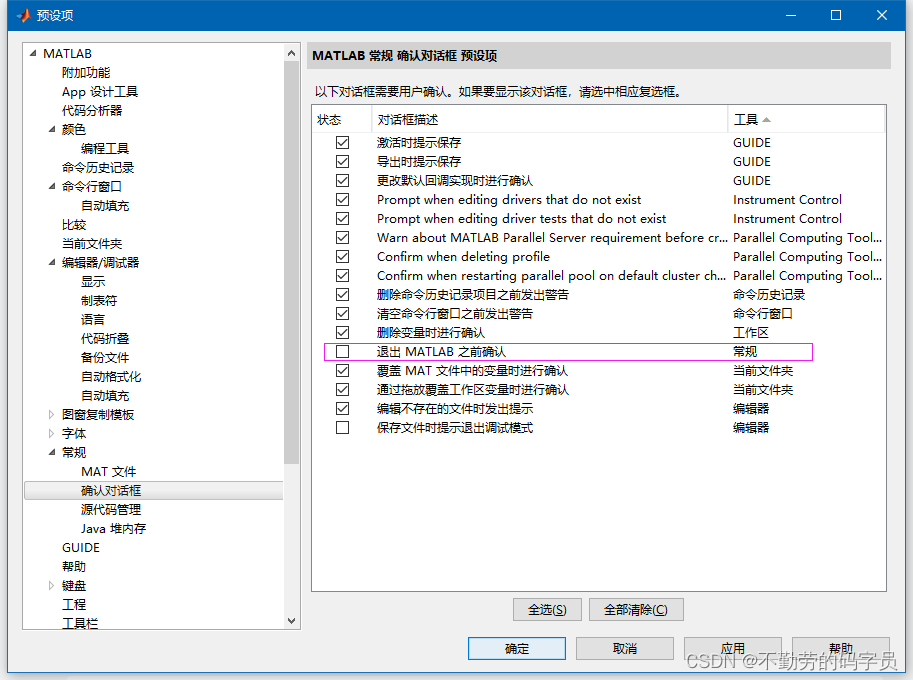The height and width of the screenshot is (680, 913).
Task: Open Java 堆内存 preferences
Action: (114, 529)
